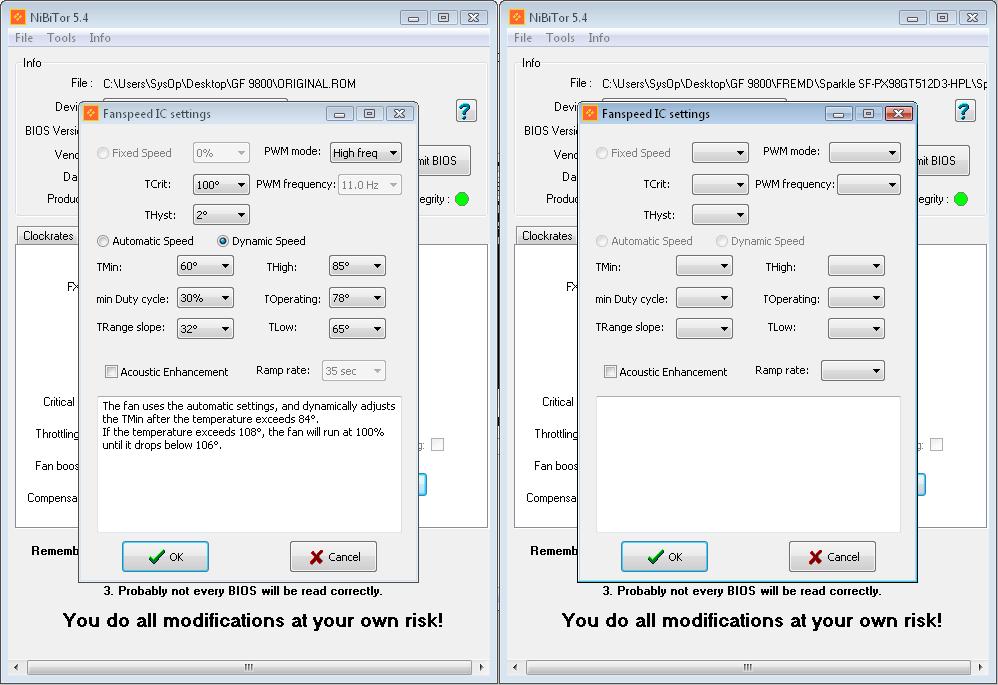Close the left Fanspeed IC settings dialog

[x=399, y=113]
